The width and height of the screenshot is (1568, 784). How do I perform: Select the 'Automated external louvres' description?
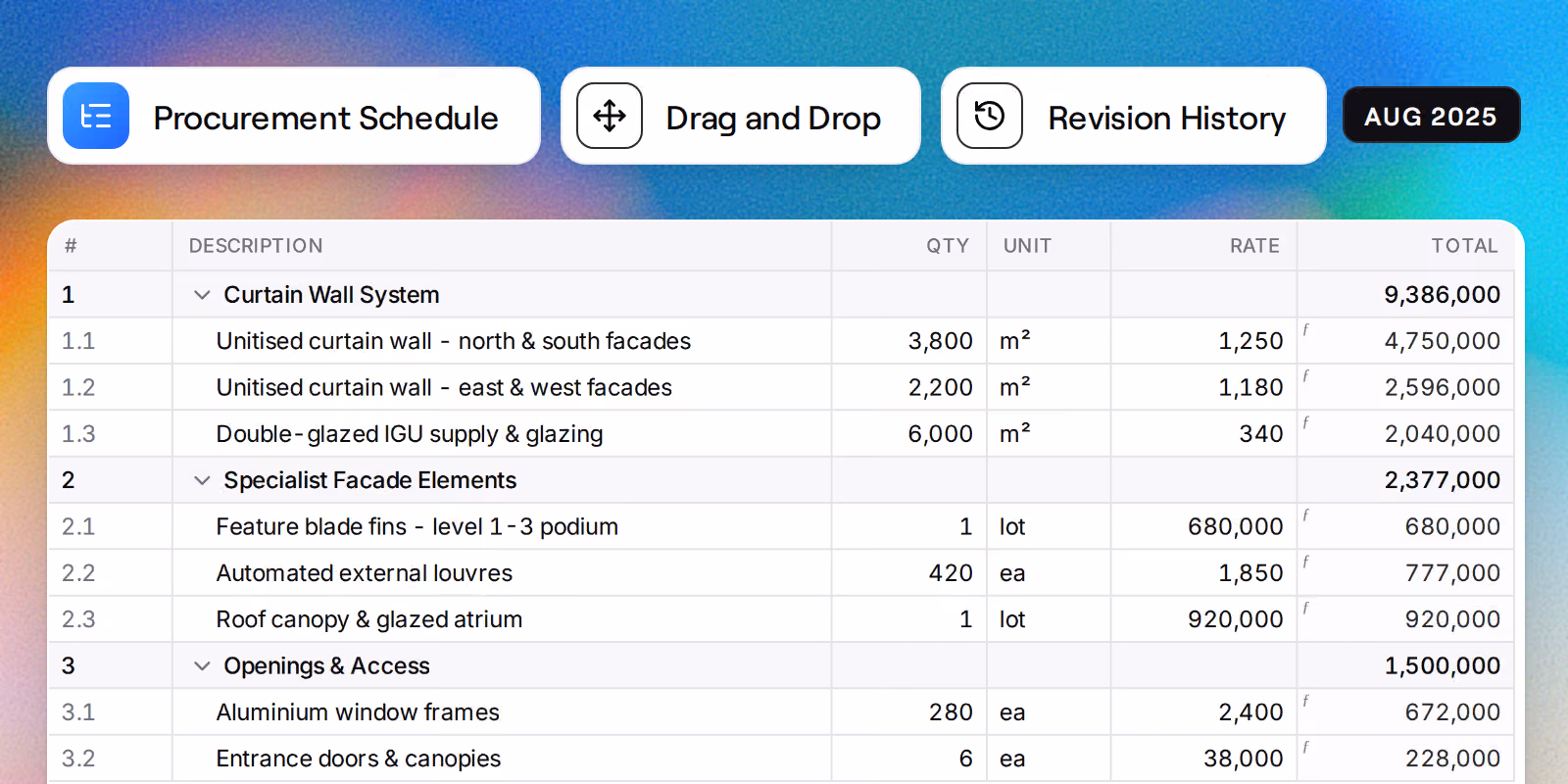pyautogui.click(x=364, y=573)
